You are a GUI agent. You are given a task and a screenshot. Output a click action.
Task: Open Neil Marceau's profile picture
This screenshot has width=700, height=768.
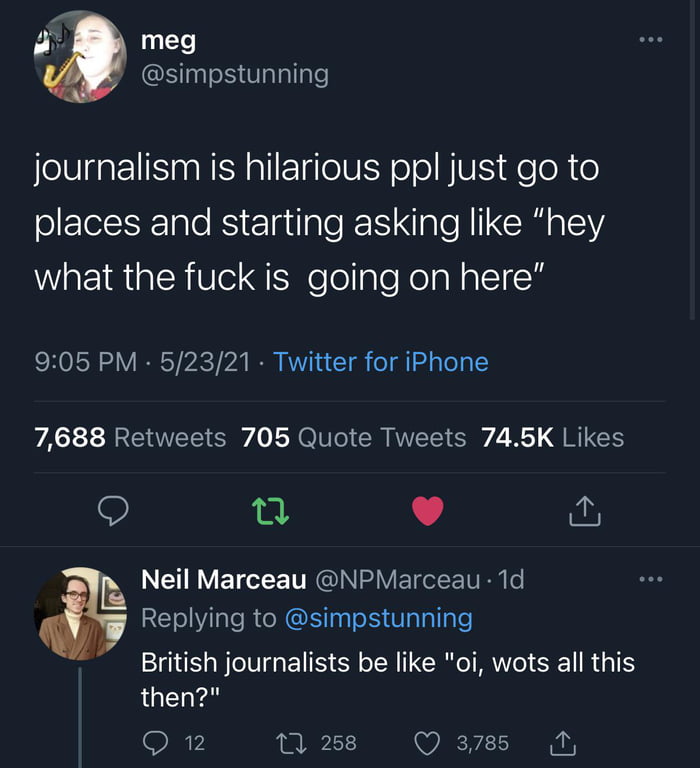tap(80, 614)
